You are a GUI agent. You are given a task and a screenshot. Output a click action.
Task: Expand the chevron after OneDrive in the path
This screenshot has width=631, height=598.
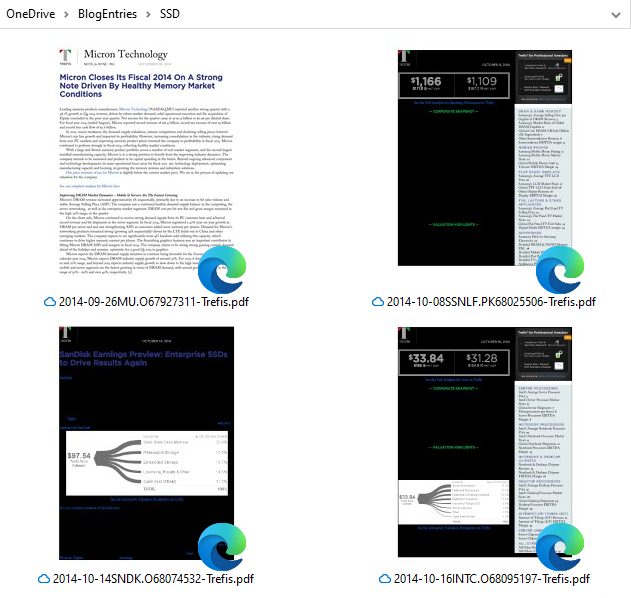click(x=66, y=14)
